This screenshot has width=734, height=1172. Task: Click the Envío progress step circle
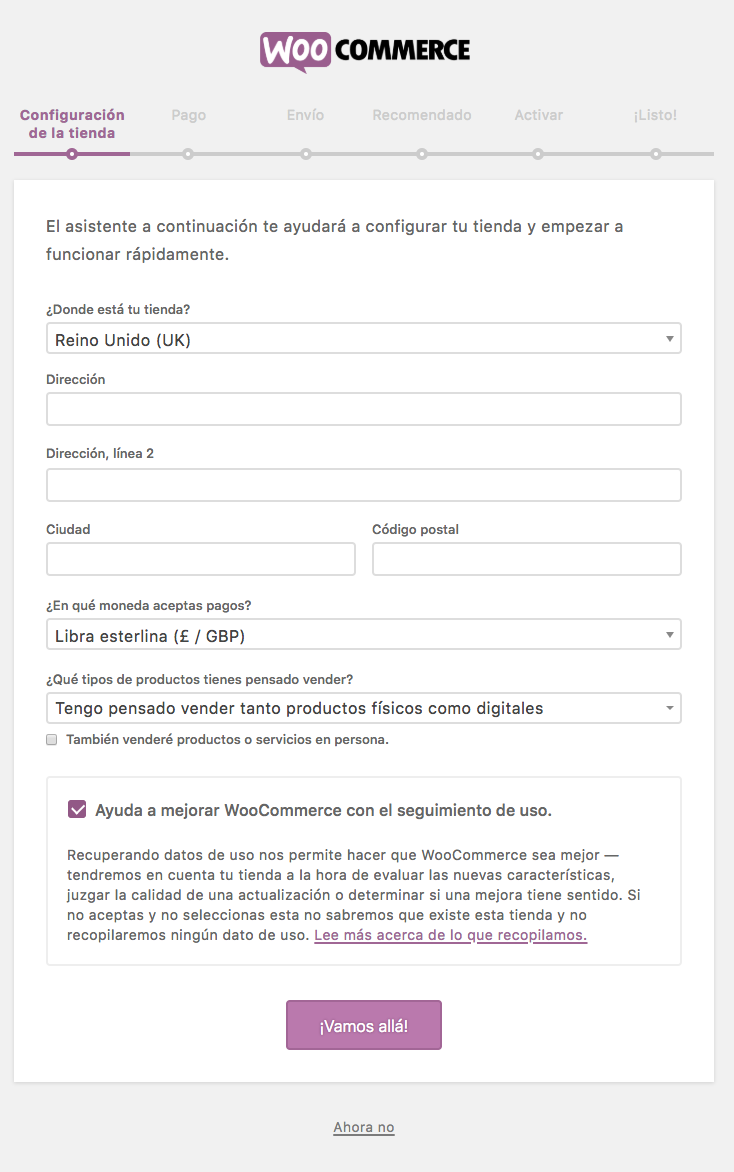[x=305, y=155]
